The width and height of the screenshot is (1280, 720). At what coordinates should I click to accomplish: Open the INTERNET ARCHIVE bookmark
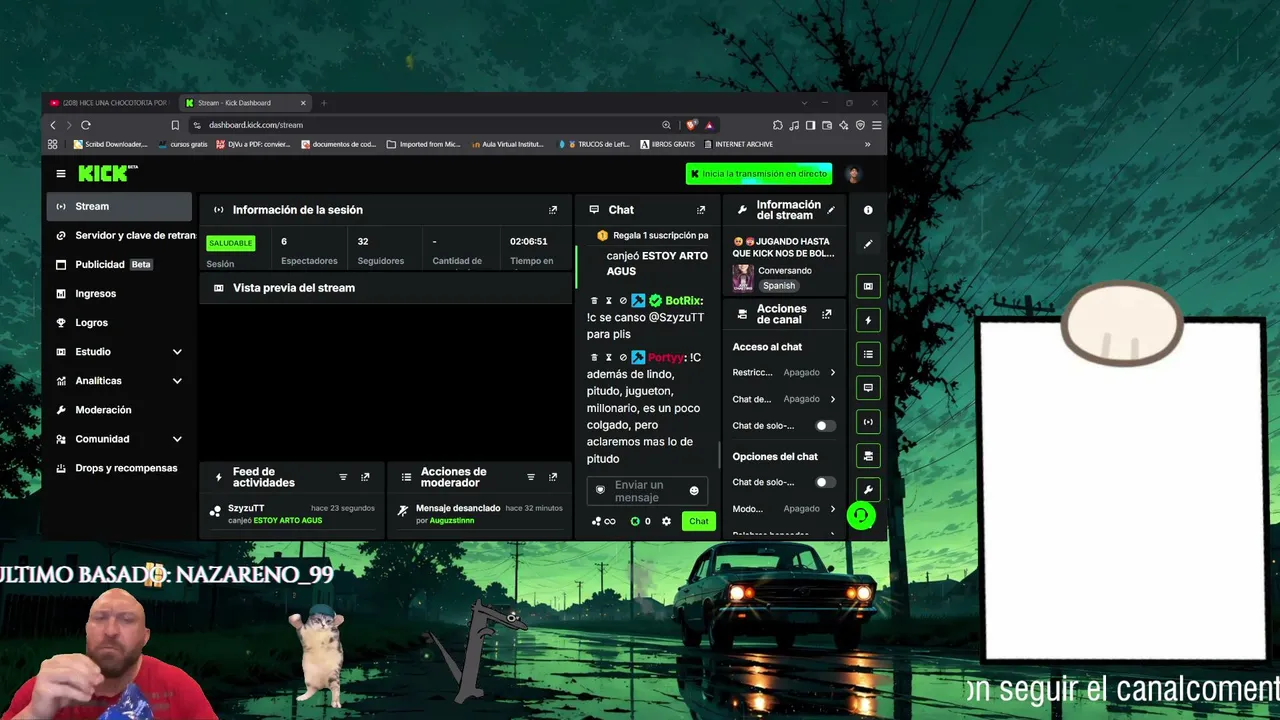pyautogui.click(x=738, y=144)
